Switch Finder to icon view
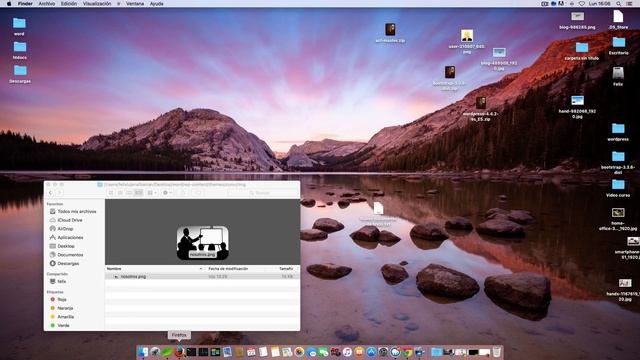Viewport: 640px width, 360px height. (111, 193)
